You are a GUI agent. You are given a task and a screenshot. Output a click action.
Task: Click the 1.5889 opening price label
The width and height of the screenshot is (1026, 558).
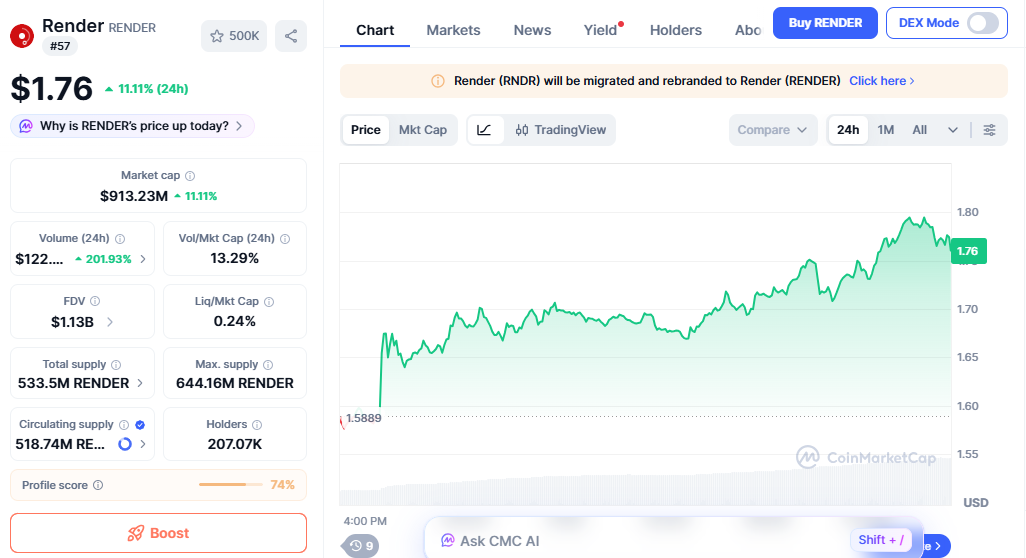point(363,418)
